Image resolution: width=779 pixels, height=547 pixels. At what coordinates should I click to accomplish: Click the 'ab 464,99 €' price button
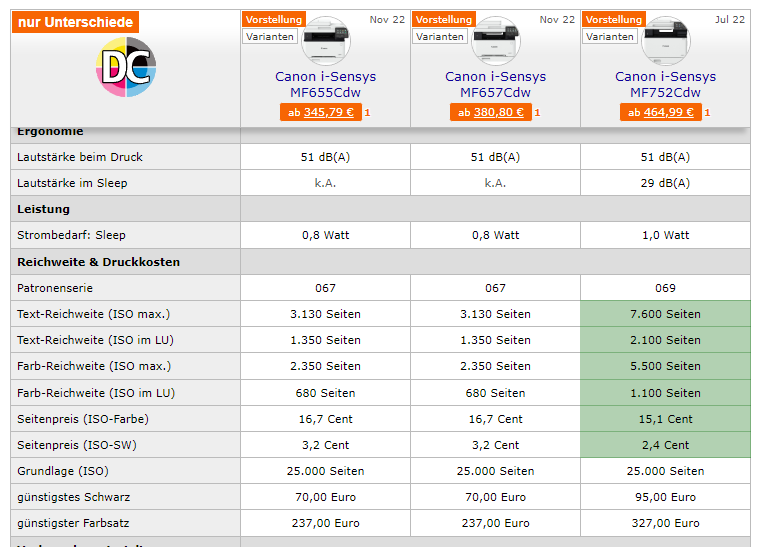pos(661,112)
